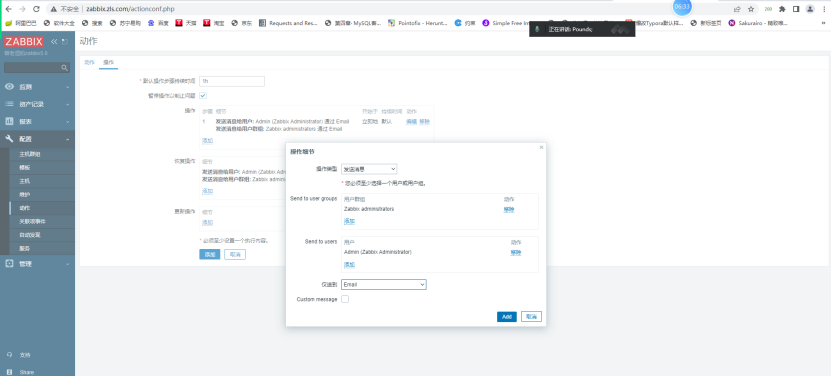Click the address bar URL

(130, 9)
